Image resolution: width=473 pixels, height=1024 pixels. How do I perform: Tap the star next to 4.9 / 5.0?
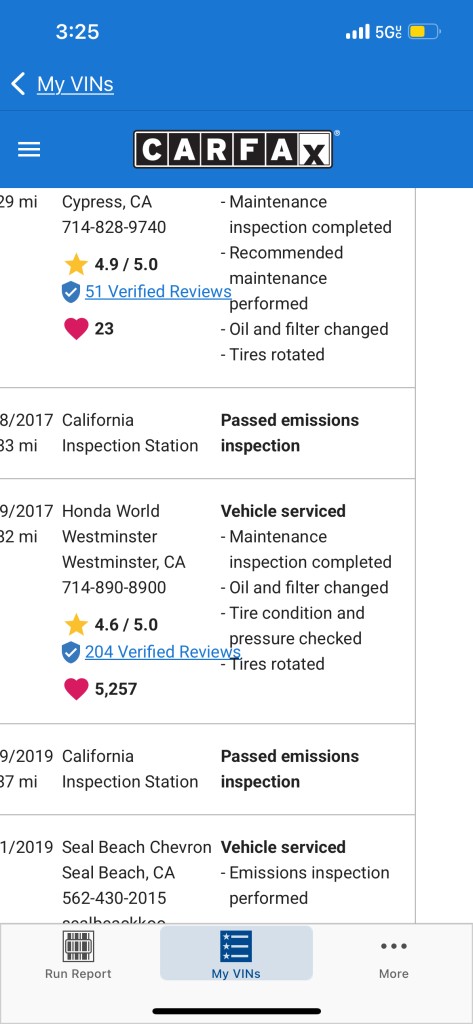point(76,264)
